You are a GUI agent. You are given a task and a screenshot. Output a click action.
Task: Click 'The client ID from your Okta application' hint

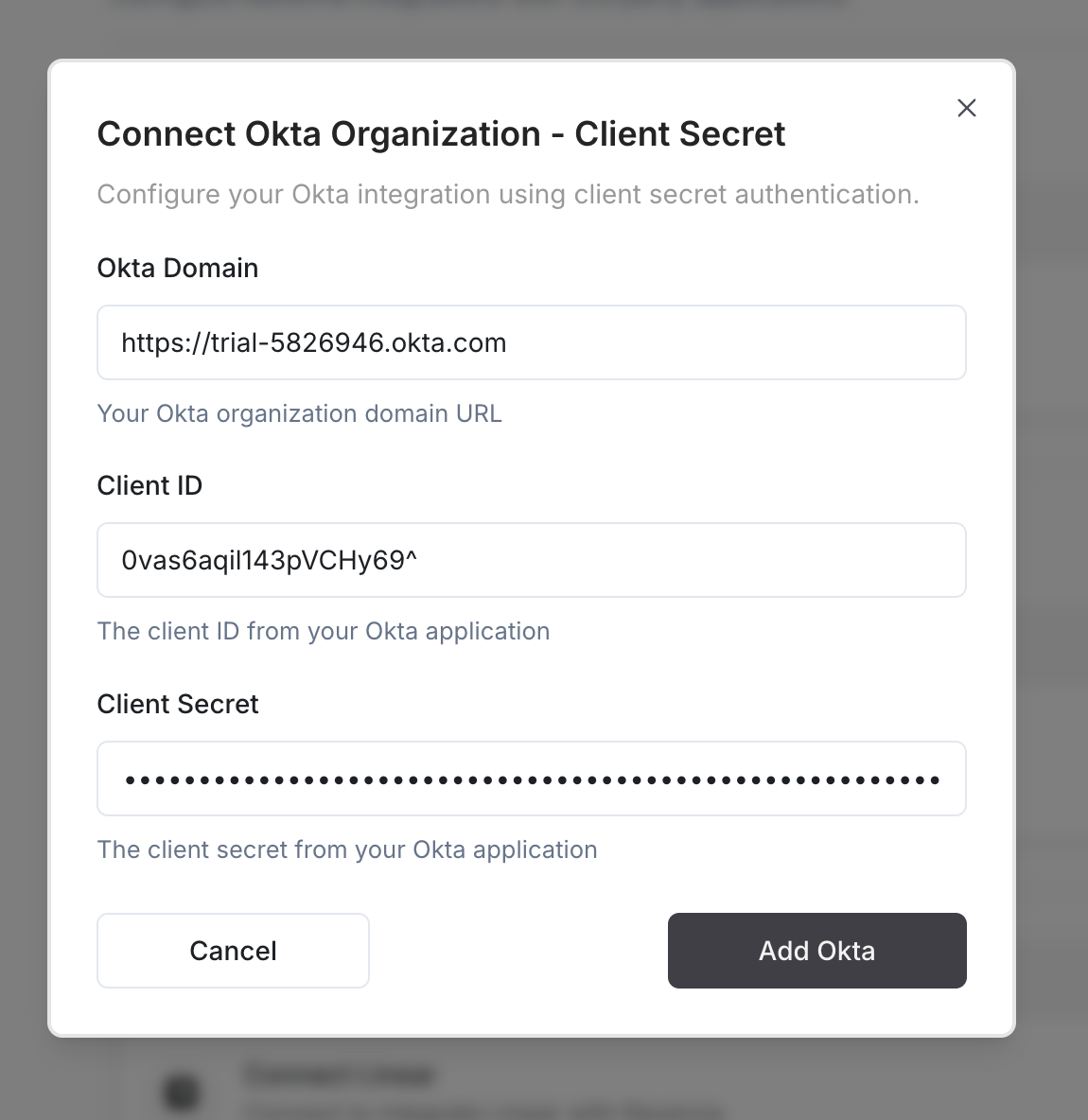tap(324, 632)
